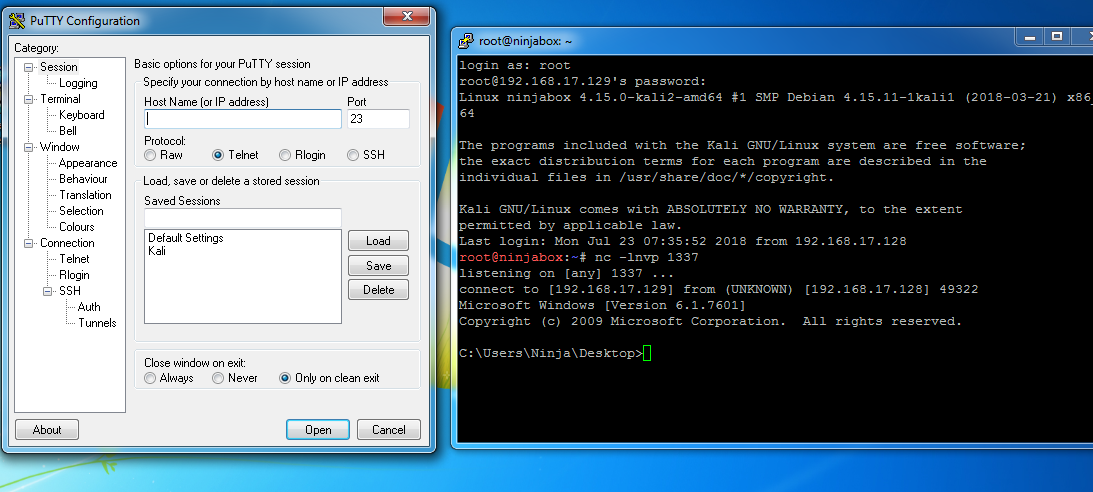The width and height of the screenshot is (1093, 492).
Task: Select the Rlogin protocol radio button
Action: (x=284, y=155)
